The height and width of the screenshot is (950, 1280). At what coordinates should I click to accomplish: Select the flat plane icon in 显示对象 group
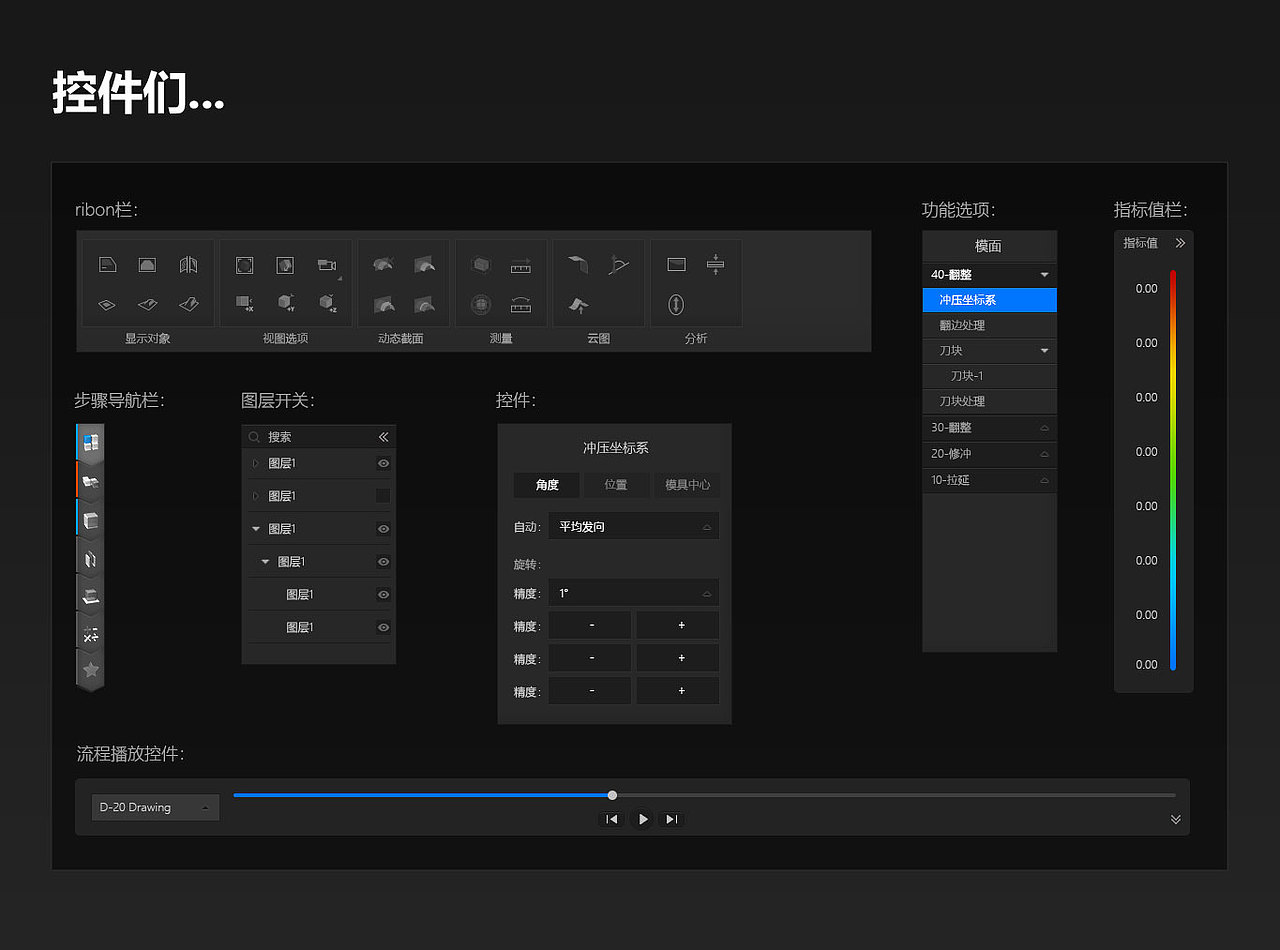[x=108, y=304]
